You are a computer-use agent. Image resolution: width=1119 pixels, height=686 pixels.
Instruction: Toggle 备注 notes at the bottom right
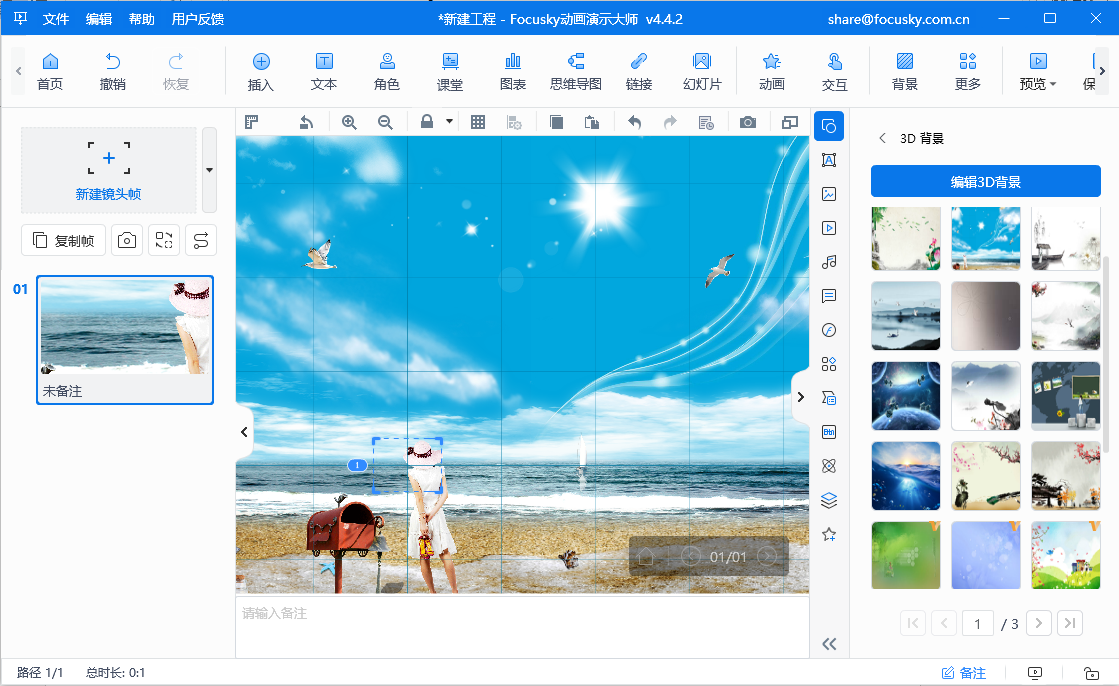click(962, 673)
